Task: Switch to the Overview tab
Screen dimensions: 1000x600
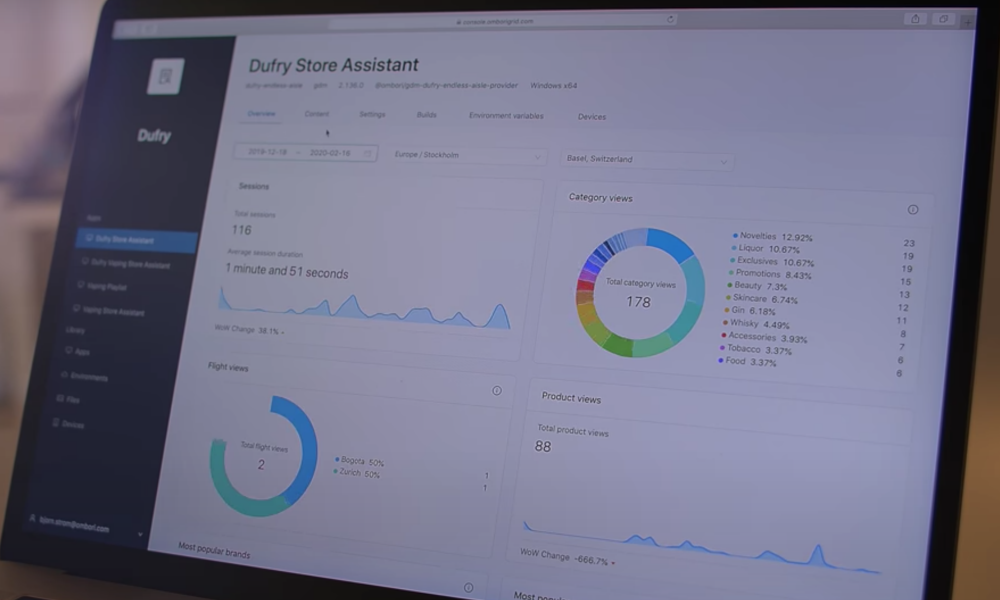Action: (261, 113)
